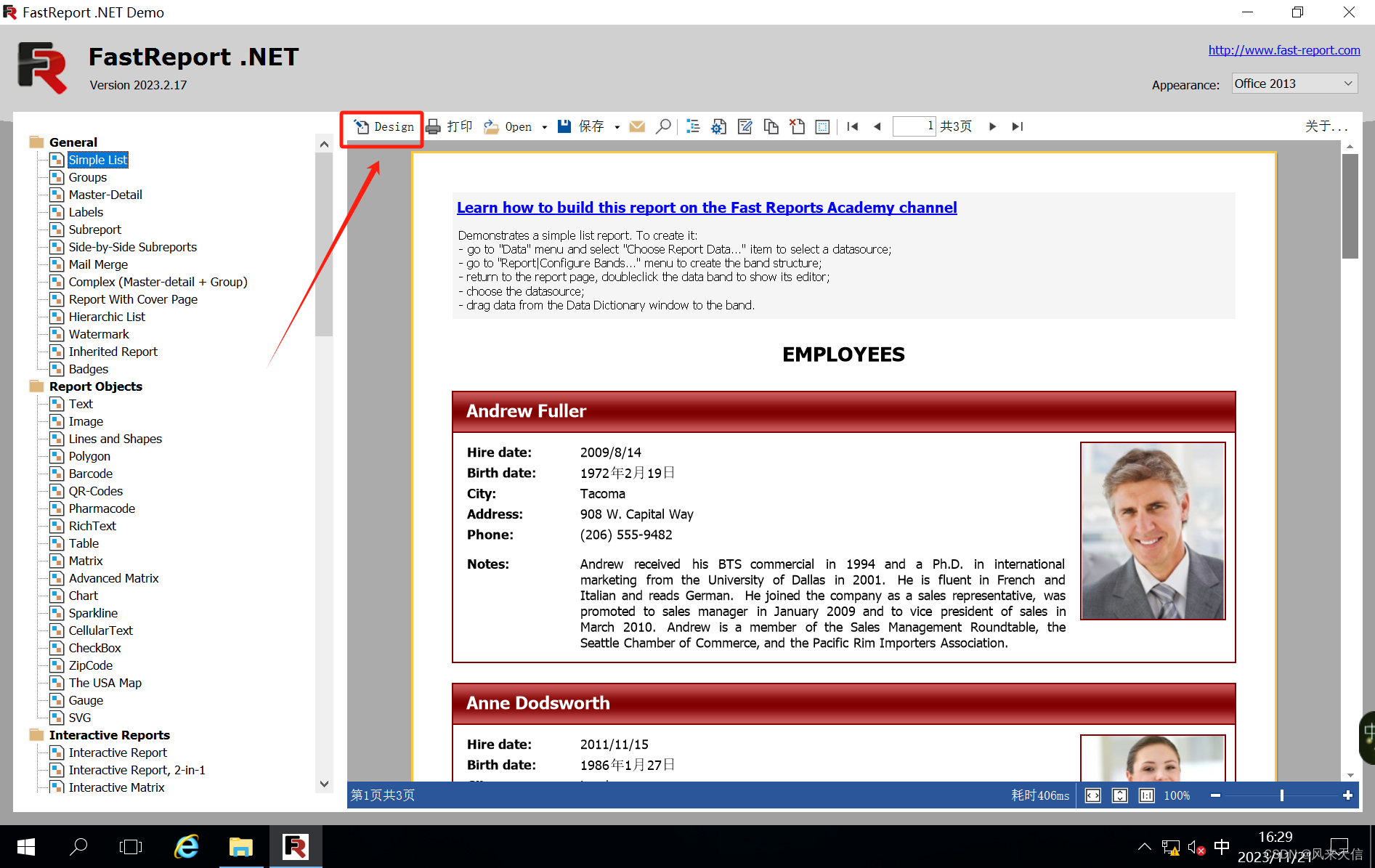
Task: Open export settings gear icon
Action: [718, 126]
